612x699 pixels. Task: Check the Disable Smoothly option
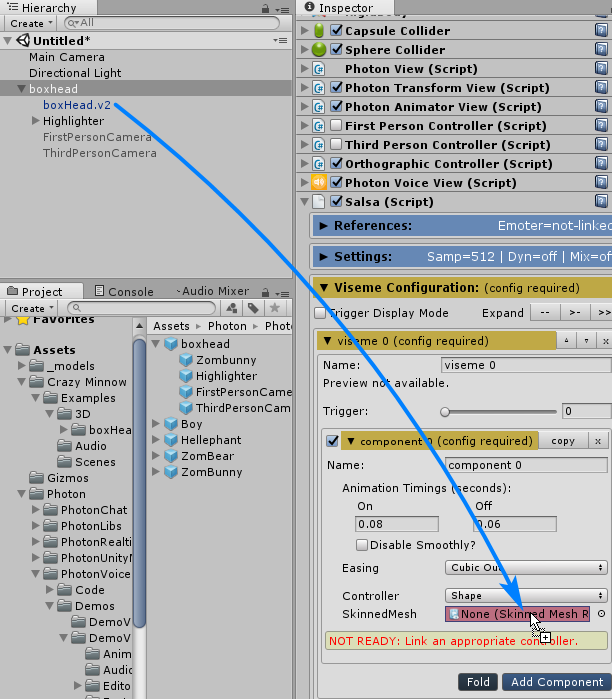362,545
